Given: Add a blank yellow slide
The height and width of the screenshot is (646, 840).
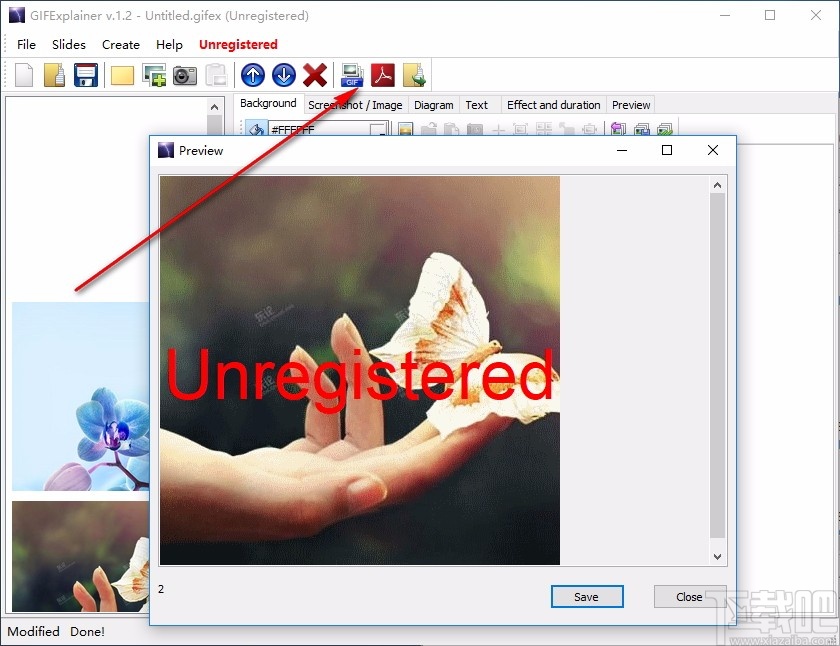Looking at the screenshot, I should (122, 76).
